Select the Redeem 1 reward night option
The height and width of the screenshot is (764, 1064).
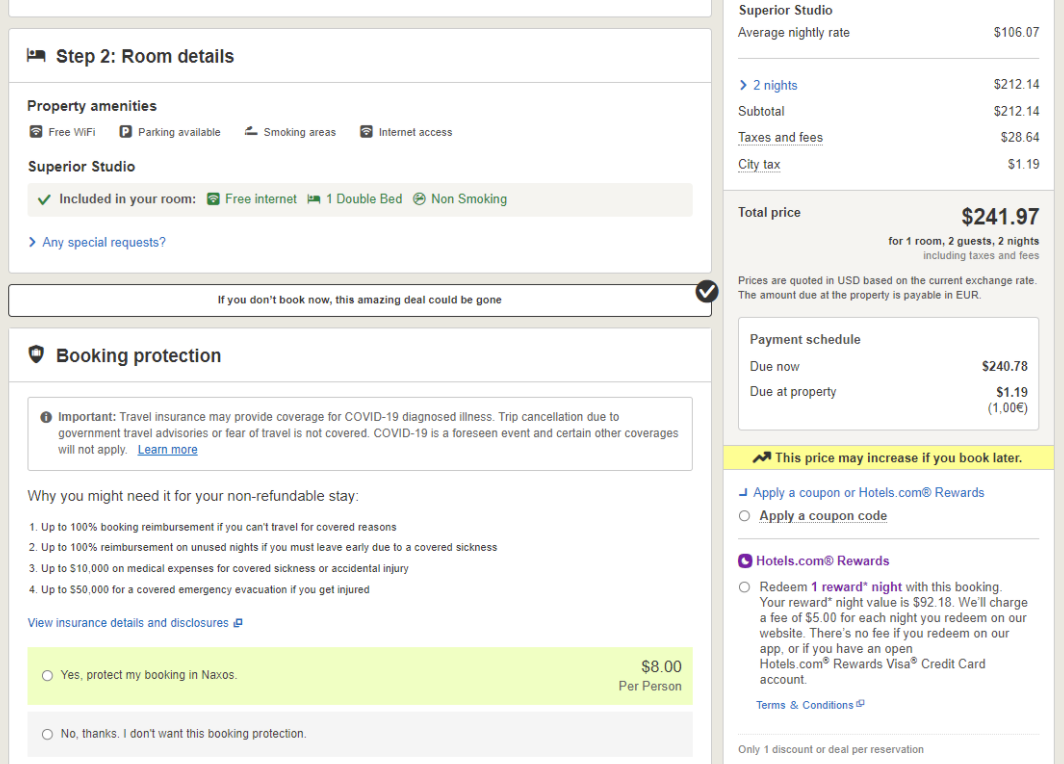[x=744, y=587]
